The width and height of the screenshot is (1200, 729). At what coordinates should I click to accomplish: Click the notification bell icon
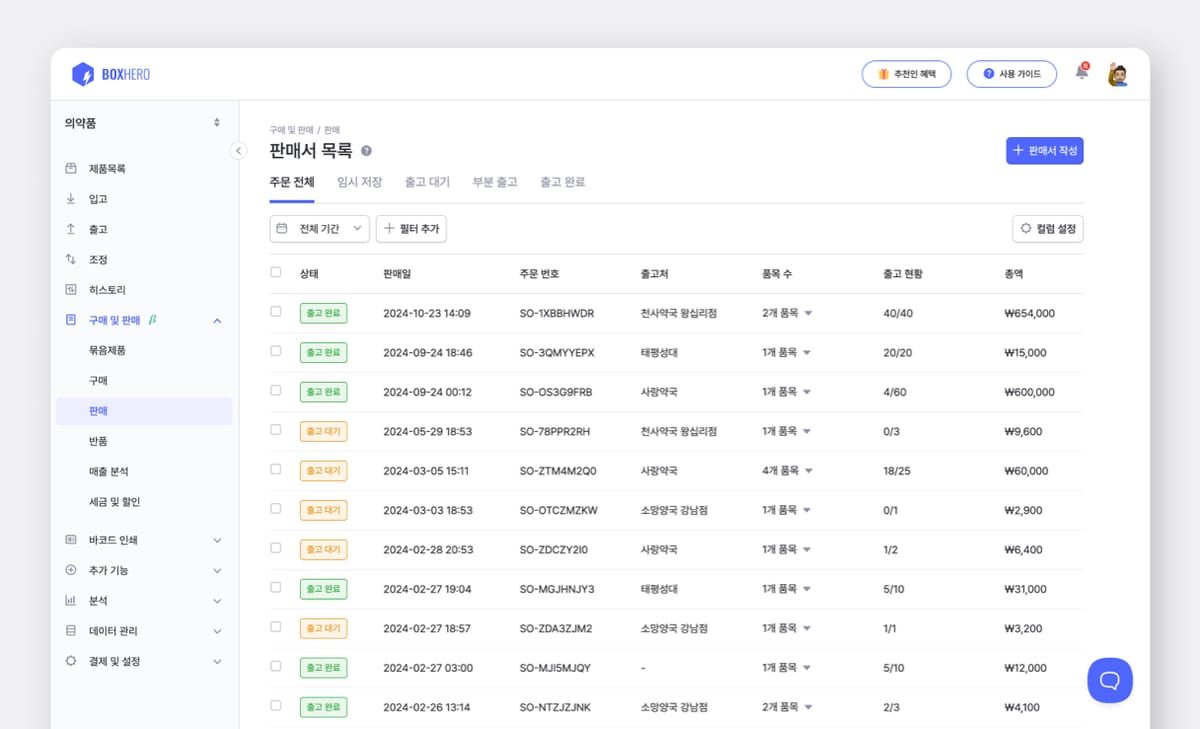[1081, 72]
